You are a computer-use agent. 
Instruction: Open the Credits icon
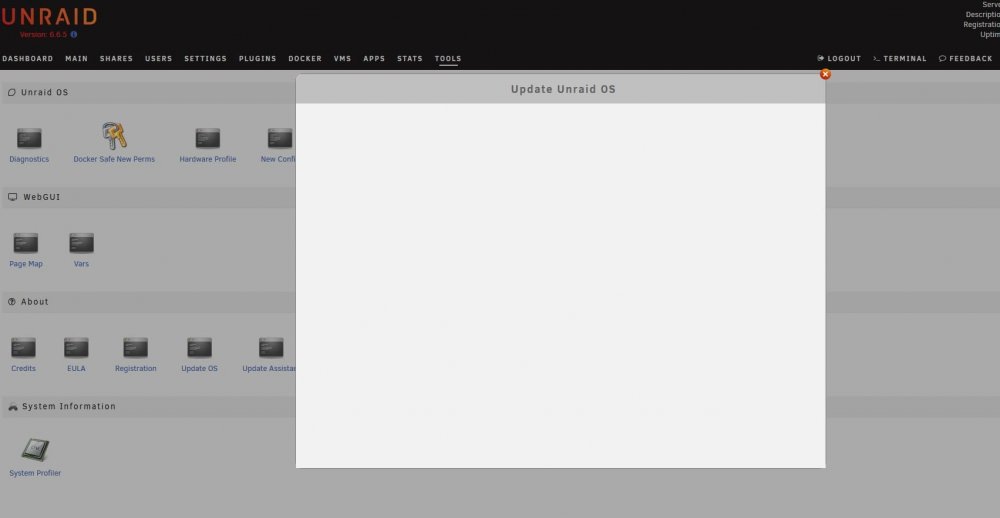tap(24, 348)
